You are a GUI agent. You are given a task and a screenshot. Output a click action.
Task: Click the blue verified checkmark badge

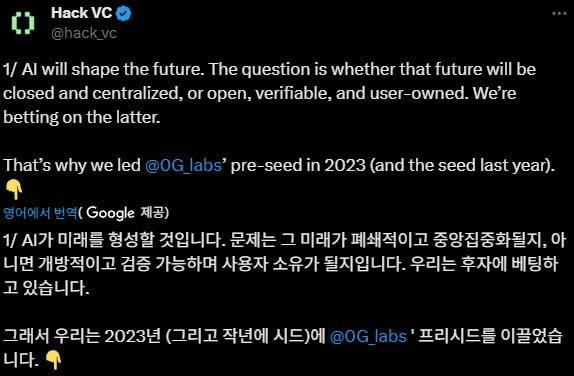click(x=123, y=14)
